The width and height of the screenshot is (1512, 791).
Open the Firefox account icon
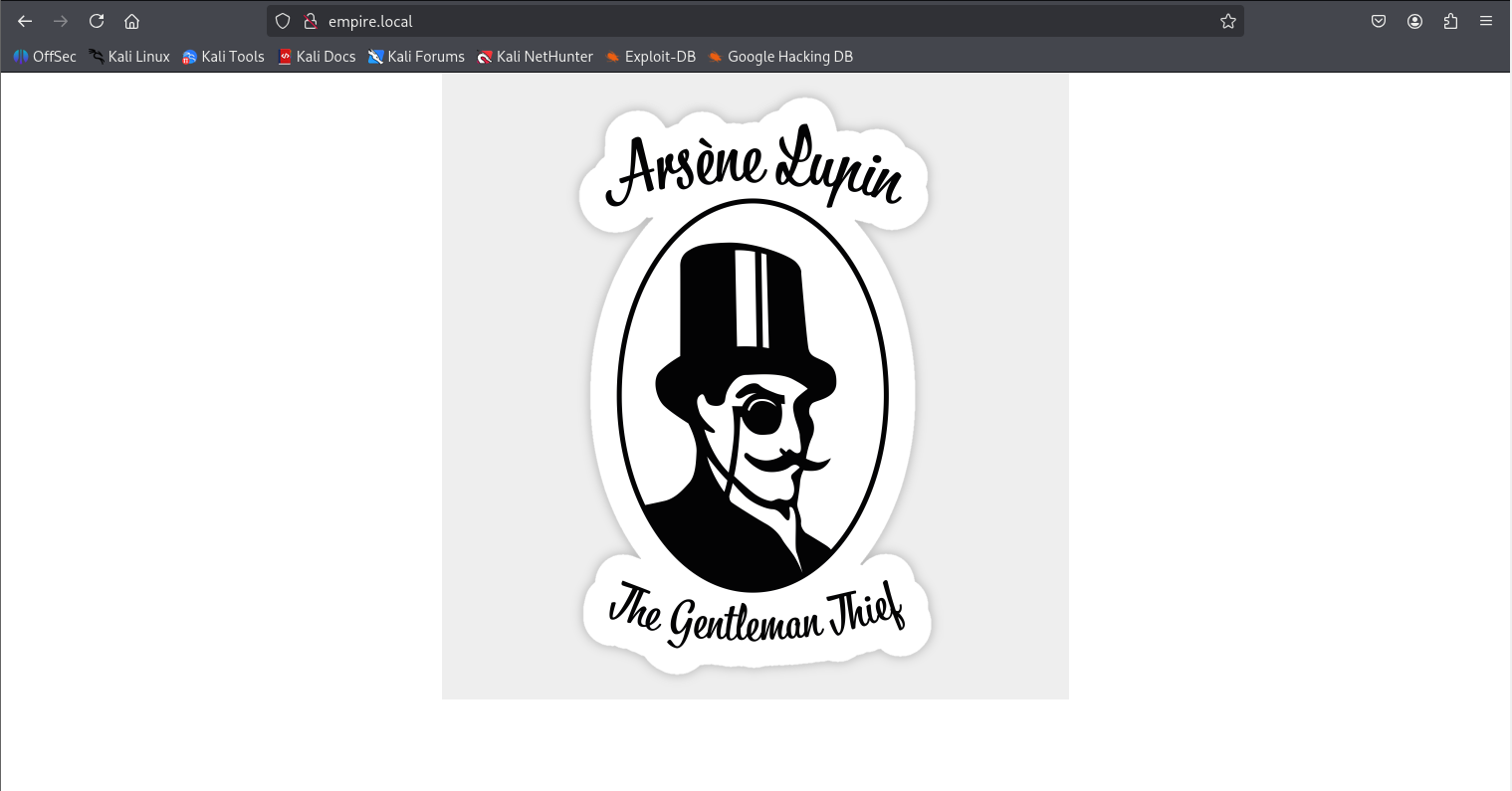pos(1414,21)
